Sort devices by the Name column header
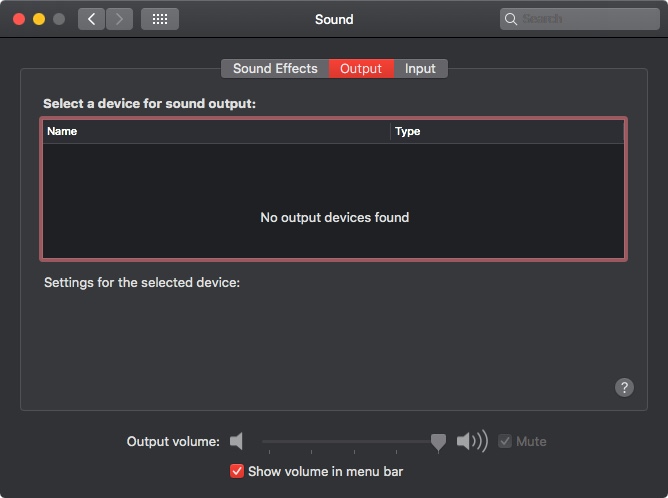This screenshot has height=498, width=668. 216,131
